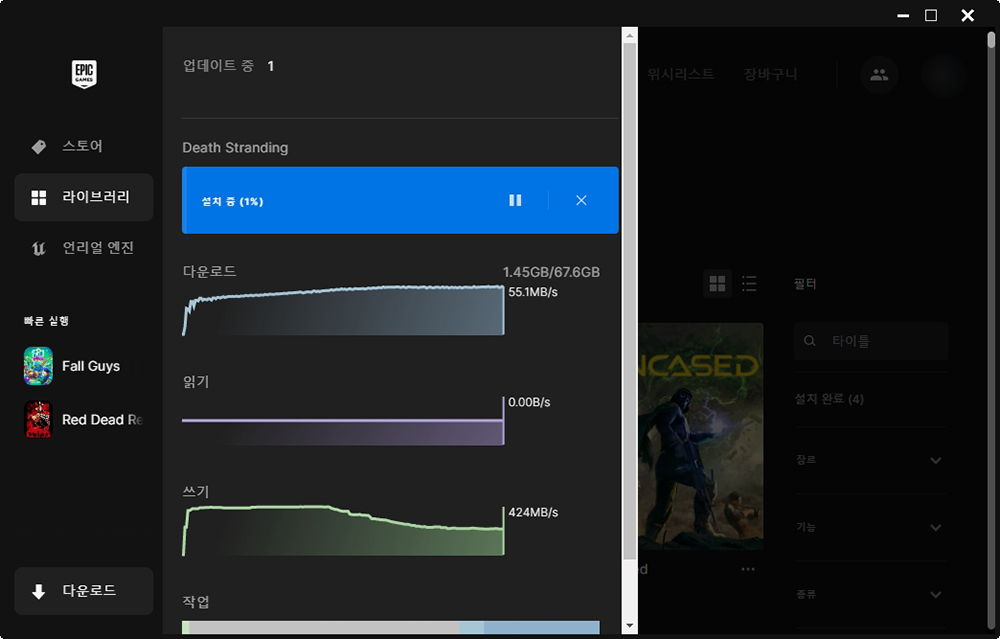Maximize the Epic Games Launcher window
Screen dimensions: 1000x639
(x=931, y=15)
